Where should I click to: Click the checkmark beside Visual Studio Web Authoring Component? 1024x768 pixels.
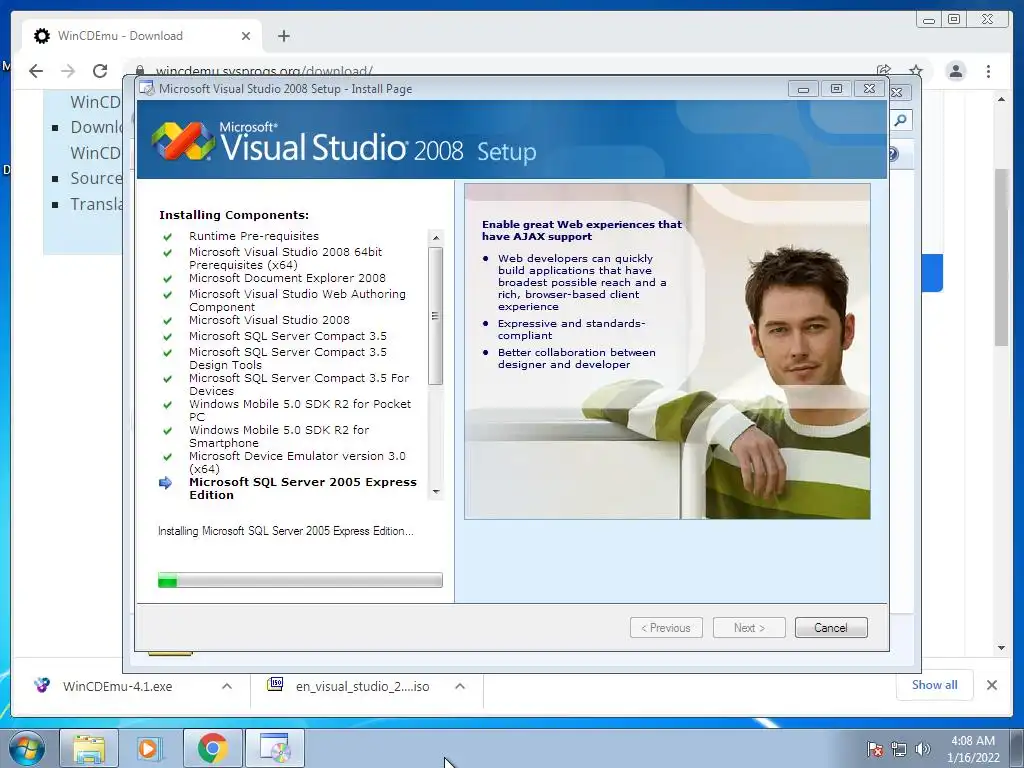click(x=168, y=295)
